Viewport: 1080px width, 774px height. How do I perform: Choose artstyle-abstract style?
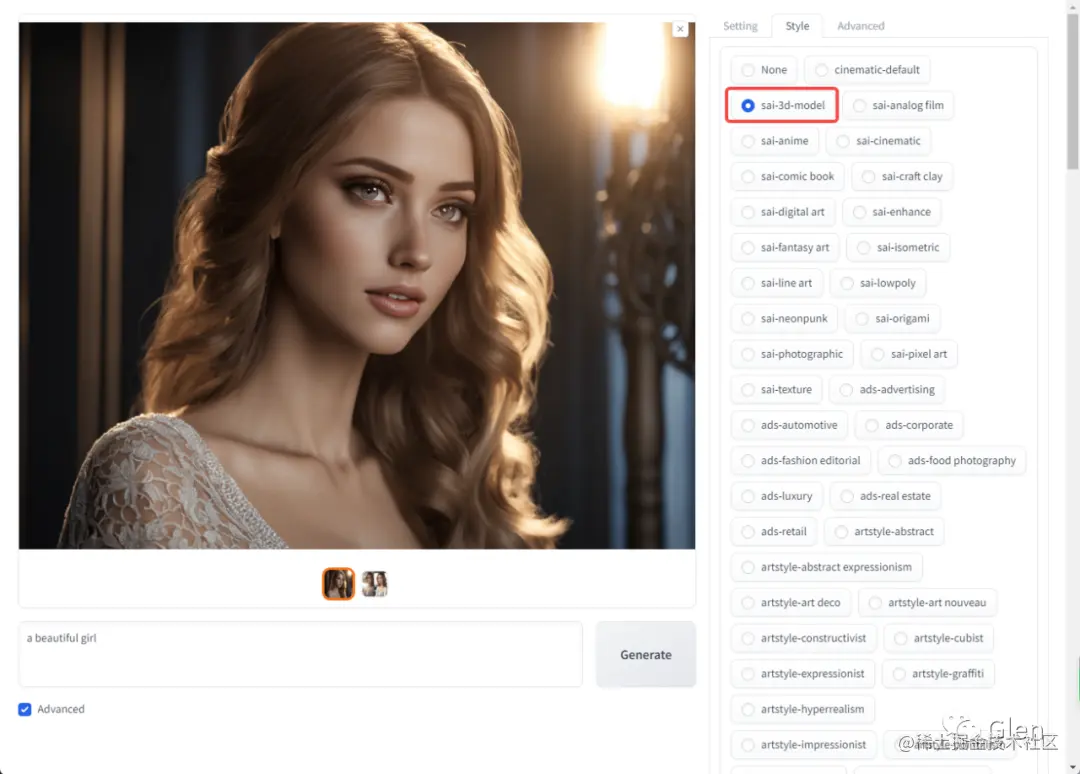click(884, 532)
